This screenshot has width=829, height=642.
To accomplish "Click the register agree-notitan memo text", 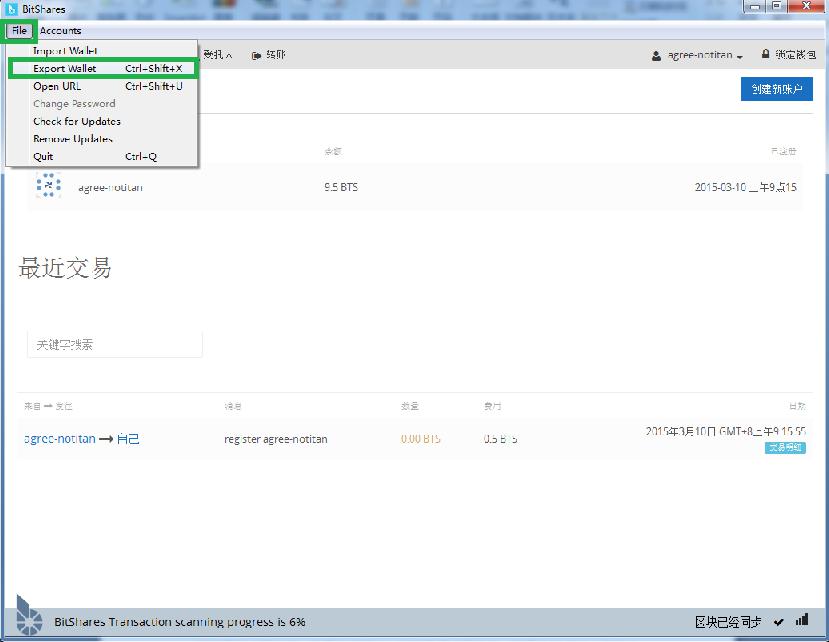I will [x=275, y=439].
